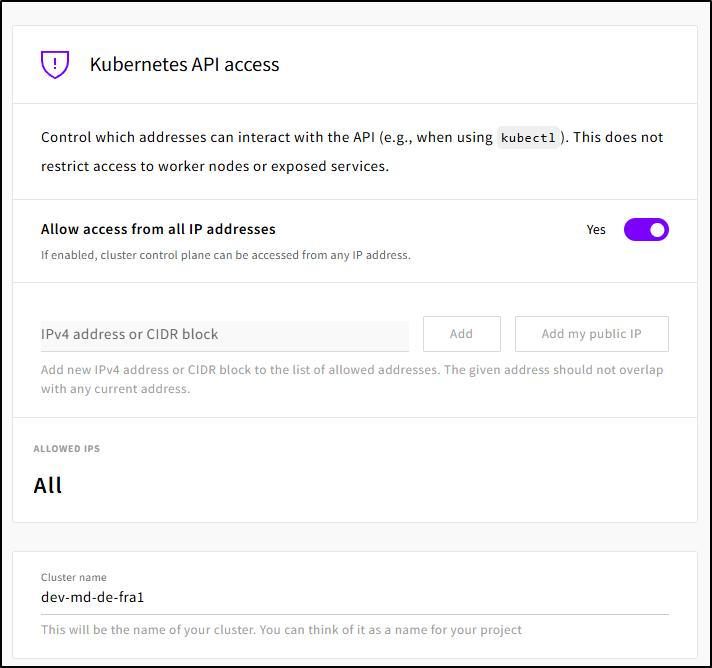This screenshot has width=712, height=668.
Task: Click the ALLOWED IPS section label
Action: 67,449
